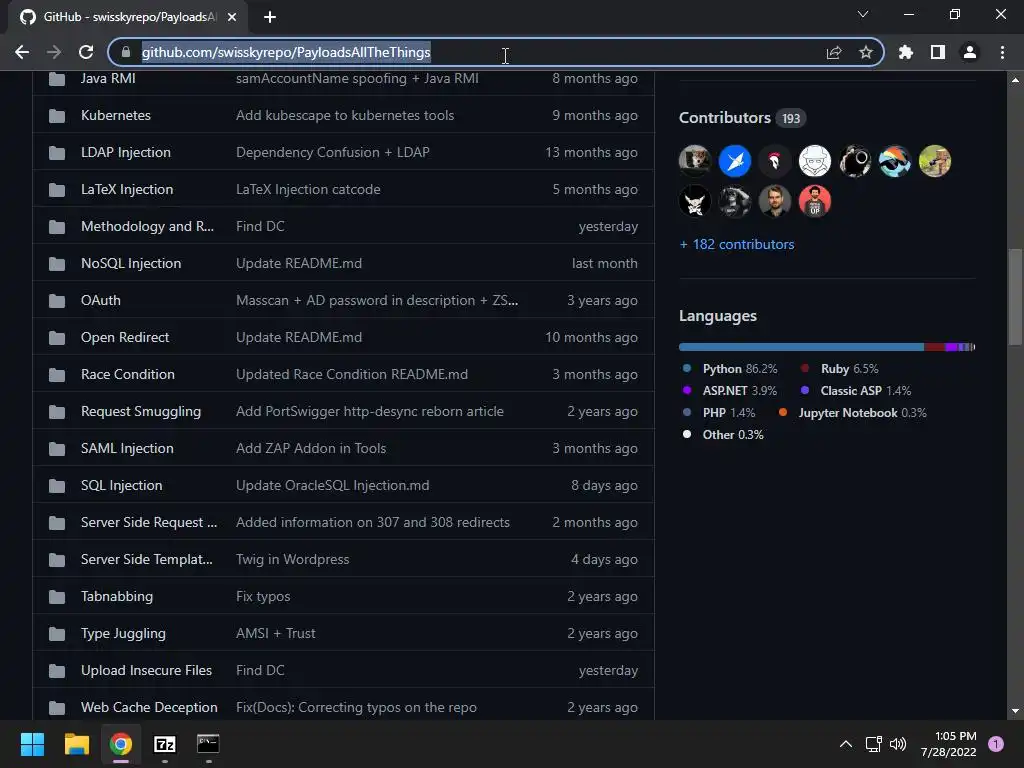This screenshot has width=1024, height=768.
Task: Open the Java RMI folder icon
Action: [x=57, y=79]
